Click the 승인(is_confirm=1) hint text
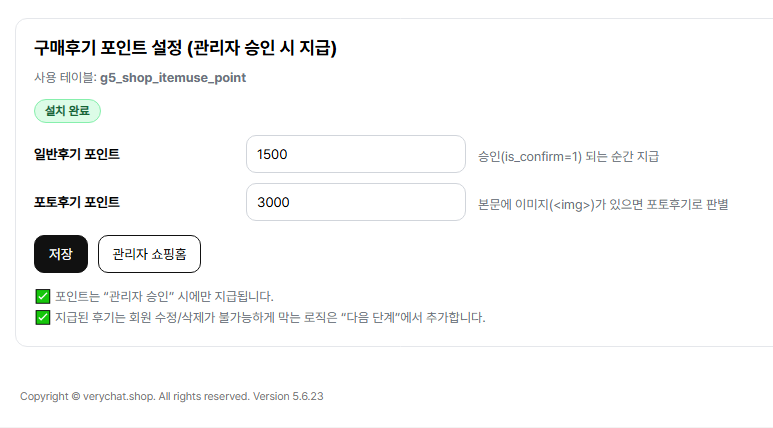The image size is (773, 428). (x=568, y=156)
